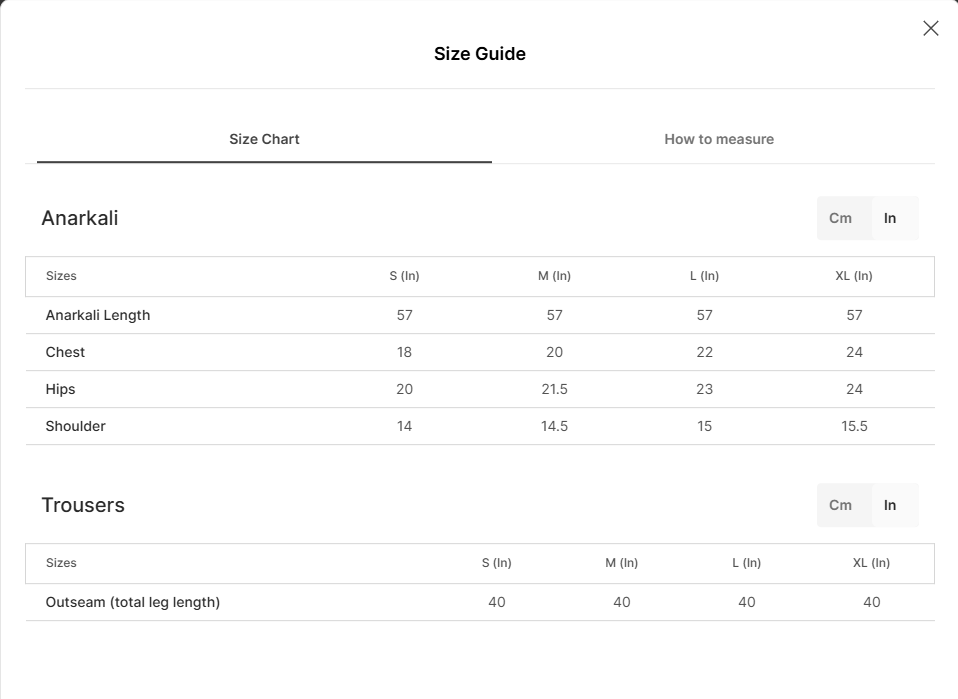This screenshot has width=958, height=699.
Task: Switch to the Size Chart tab
Action: point(264,139)
